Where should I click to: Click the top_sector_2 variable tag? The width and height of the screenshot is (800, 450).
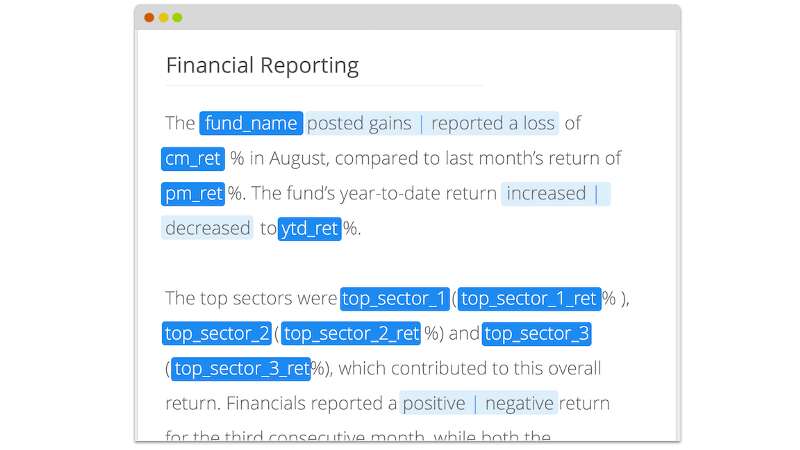tap(217, 333)
